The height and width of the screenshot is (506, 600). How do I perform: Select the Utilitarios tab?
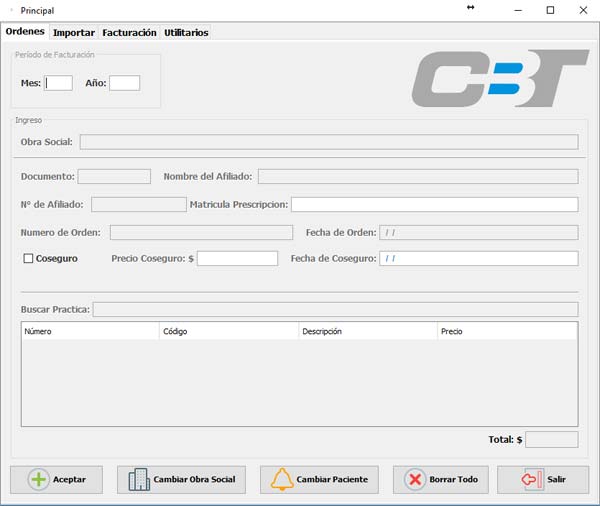pos(186,32)
